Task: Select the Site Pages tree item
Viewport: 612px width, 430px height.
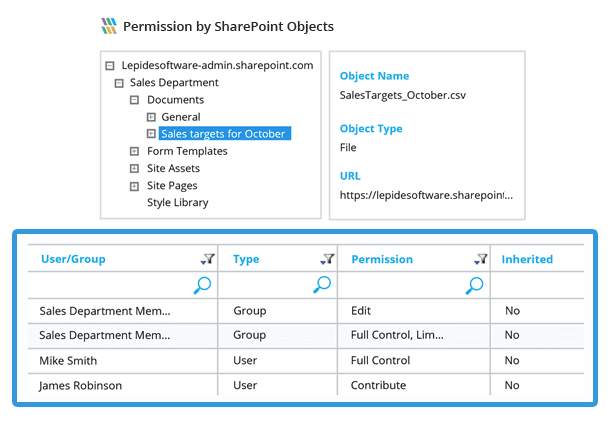Action: (x=172, y=186)
